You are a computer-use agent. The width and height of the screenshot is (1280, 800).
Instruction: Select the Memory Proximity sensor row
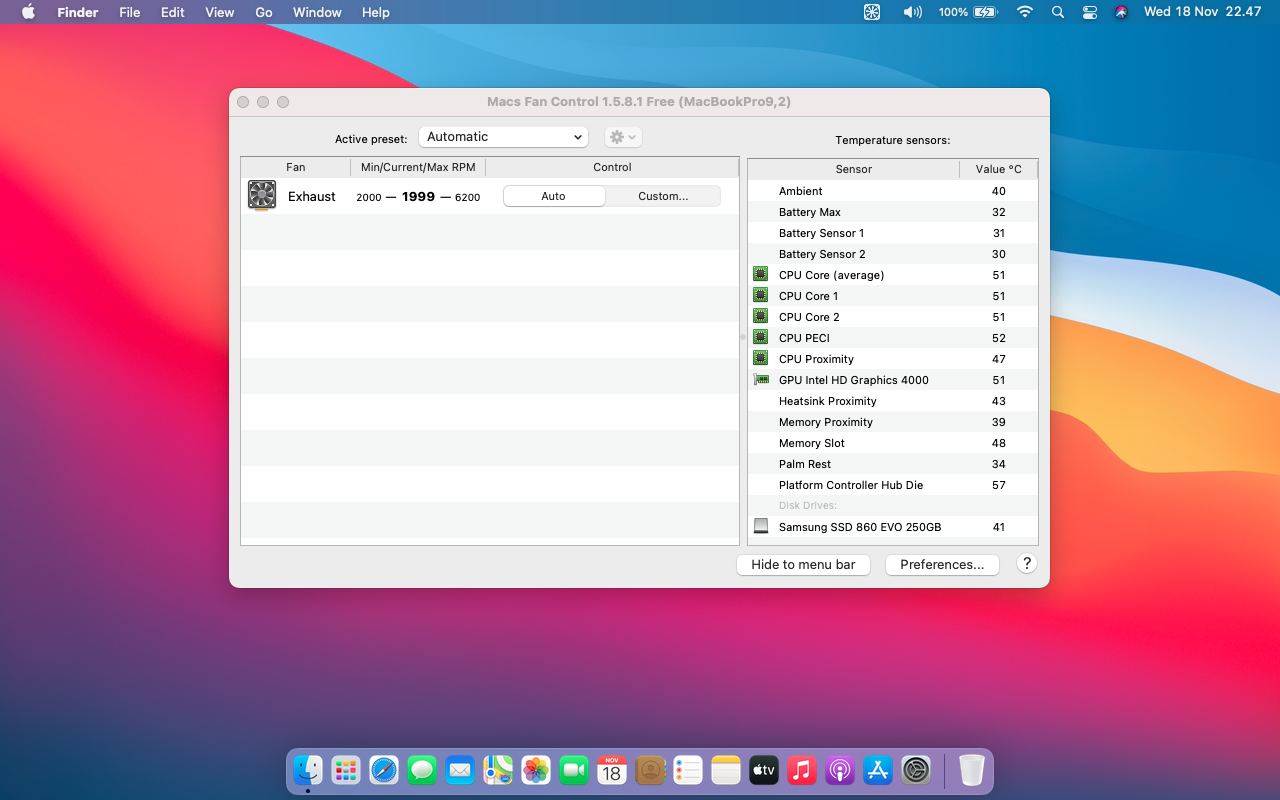[x=893, y=422]
